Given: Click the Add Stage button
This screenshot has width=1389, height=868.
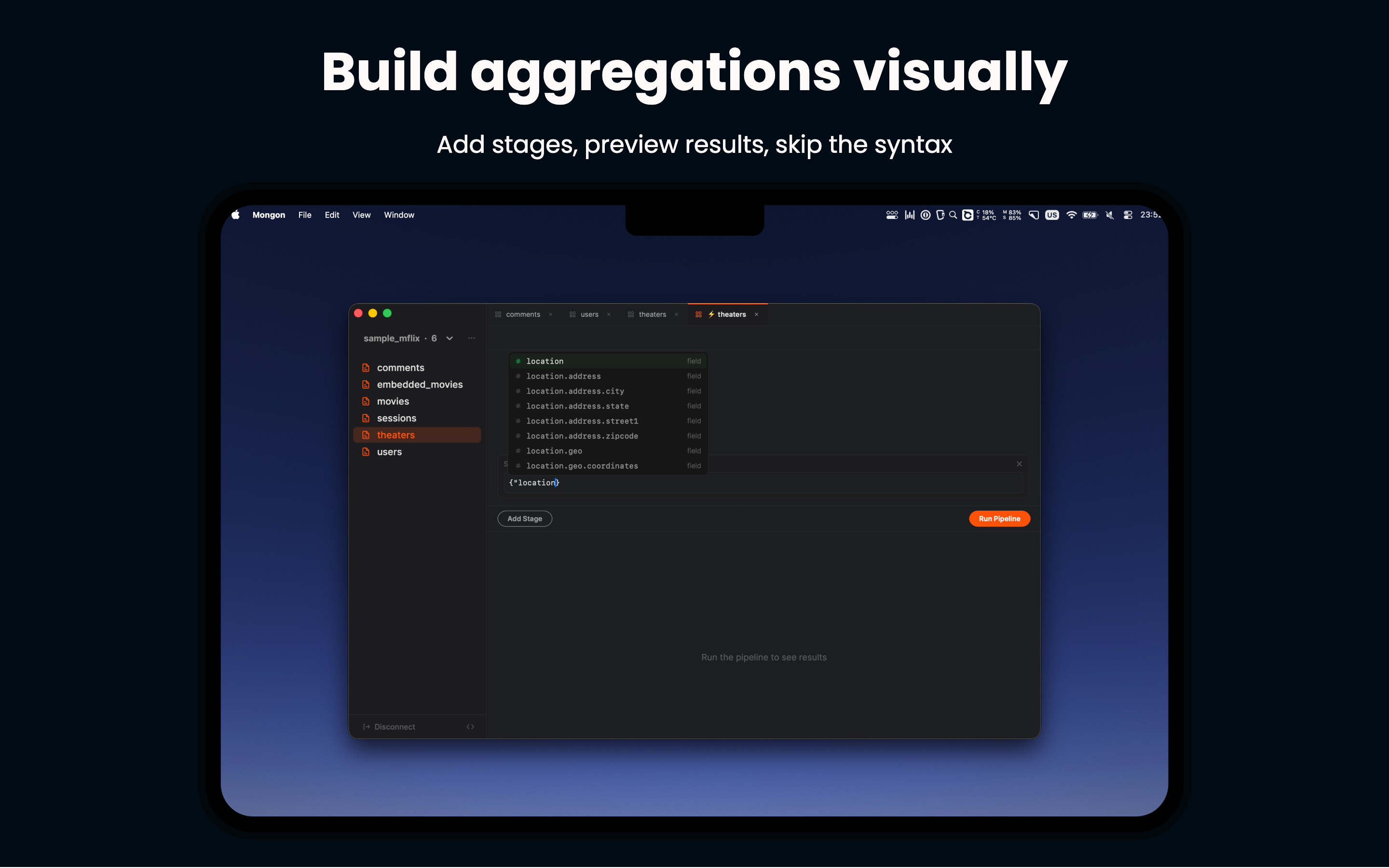Looking at the screenshot, I should click(x=525, y=518).
